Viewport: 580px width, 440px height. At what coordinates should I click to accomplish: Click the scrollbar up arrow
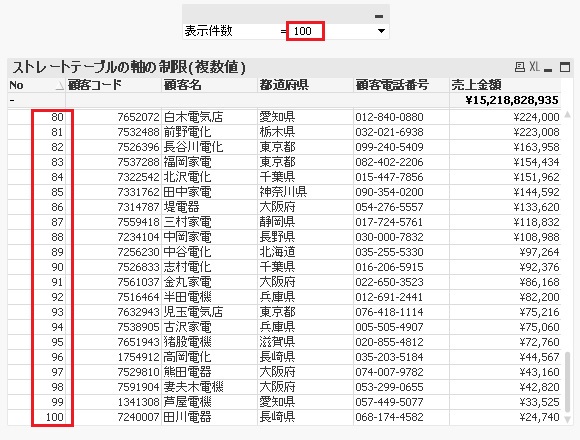567,115
